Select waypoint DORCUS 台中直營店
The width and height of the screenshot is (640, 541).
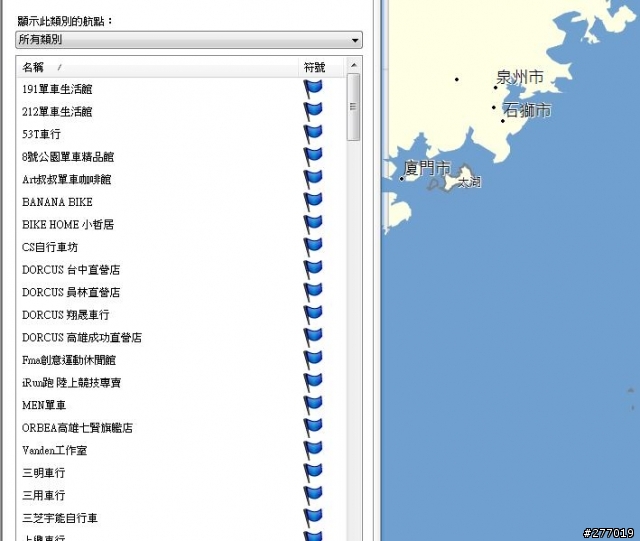(71, 269)
